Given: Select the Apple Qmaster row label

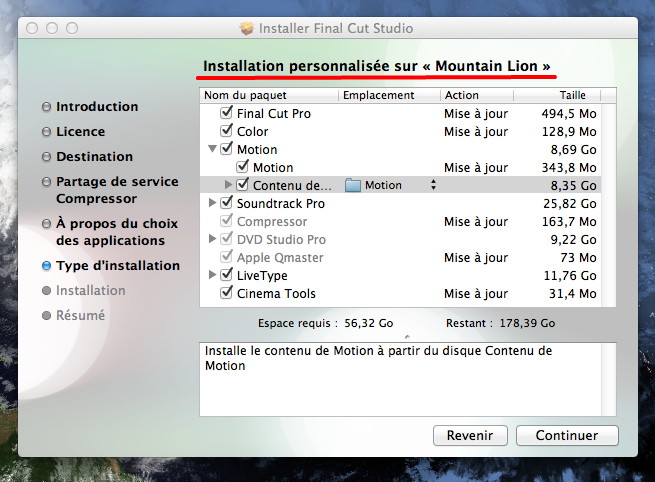Looking at the screenshot, I should click(x=280, y=257).
